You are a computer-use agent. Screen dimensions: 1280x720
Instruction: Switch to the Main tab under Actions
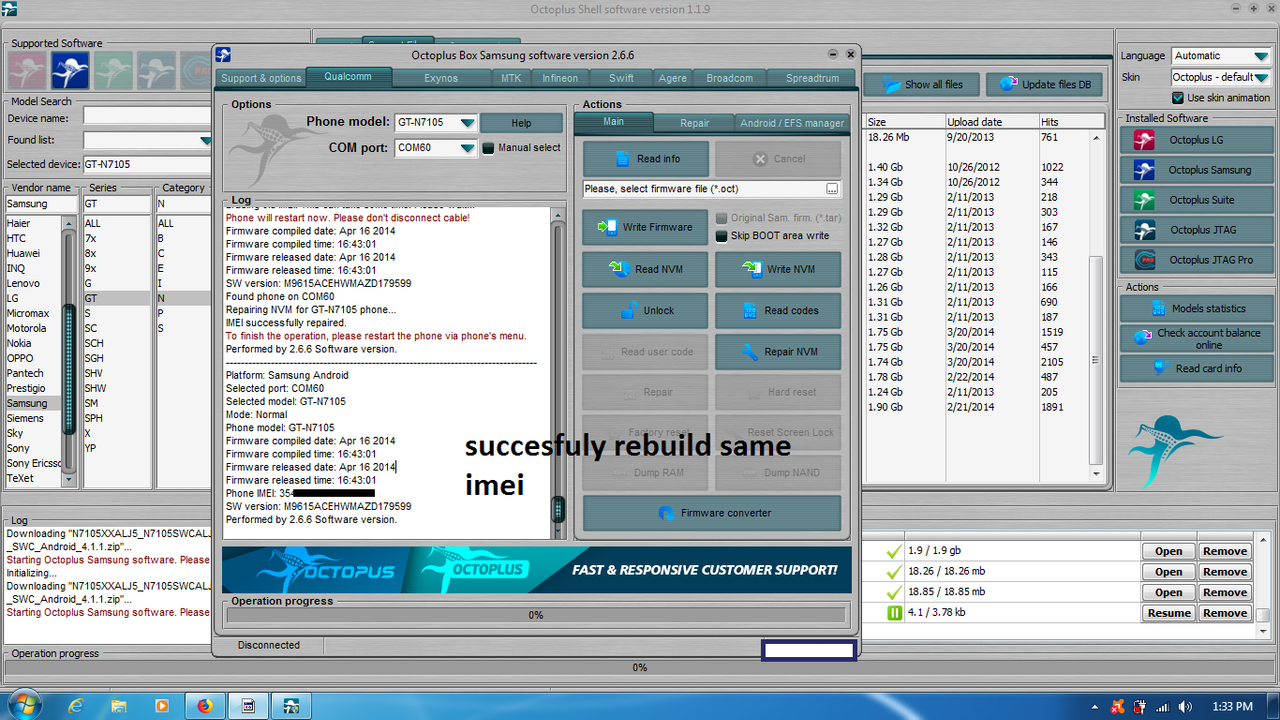(x=613, y=122)
